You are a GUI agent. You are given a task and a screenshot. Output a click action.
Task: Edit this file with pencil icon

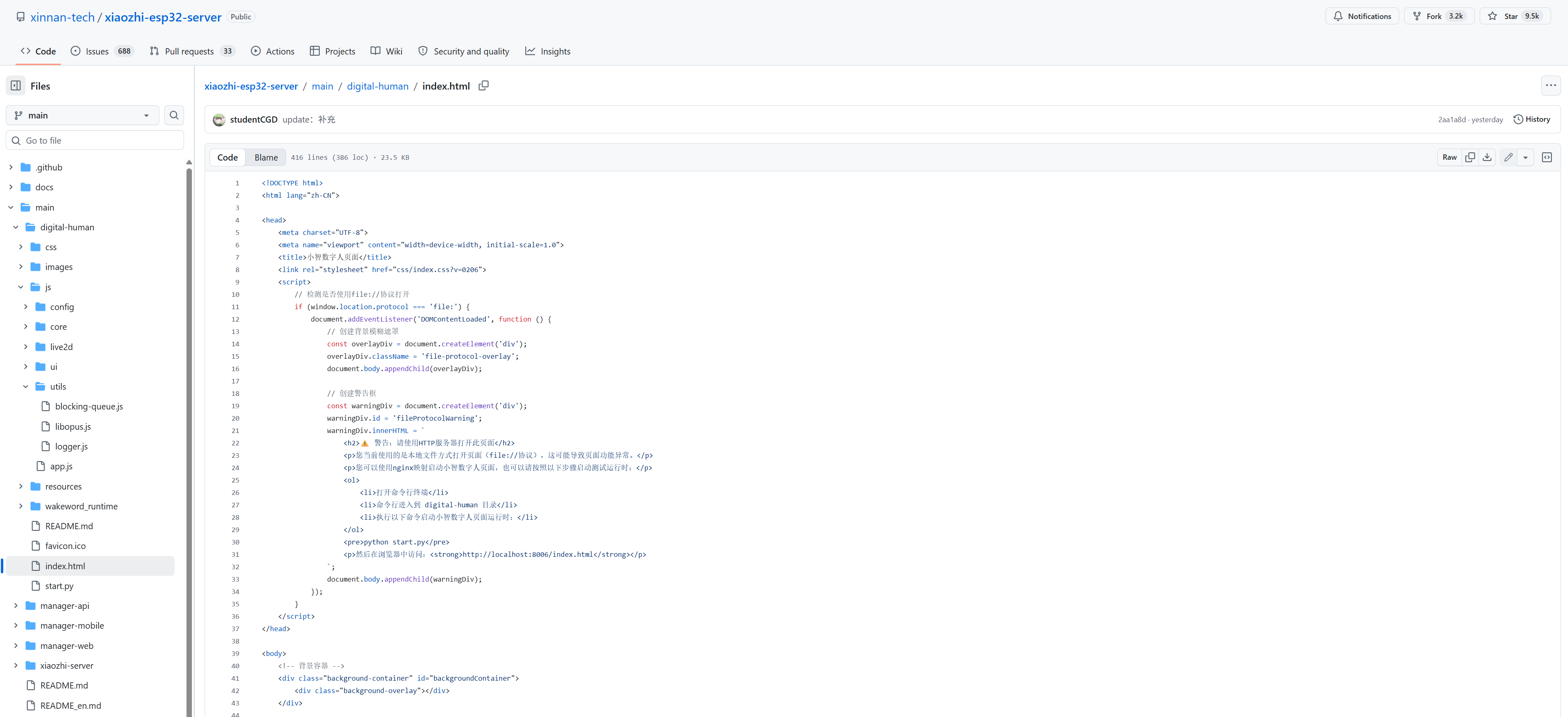pyautogui.click(x=1508, y=157)
